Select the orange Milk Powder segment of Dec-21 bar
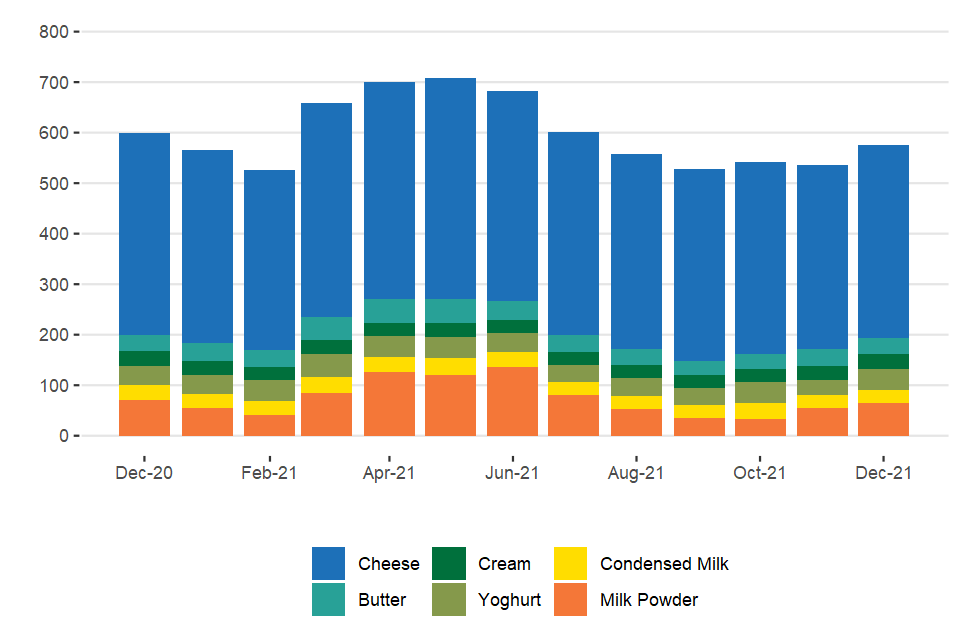 click(x=883, y=419)
